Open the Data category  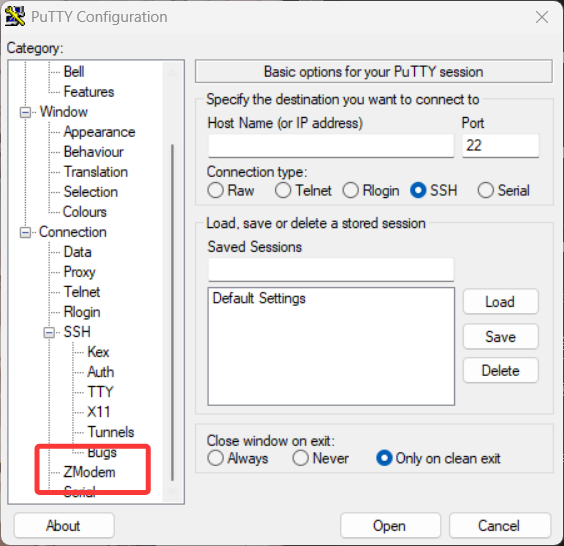click(77, 252)
